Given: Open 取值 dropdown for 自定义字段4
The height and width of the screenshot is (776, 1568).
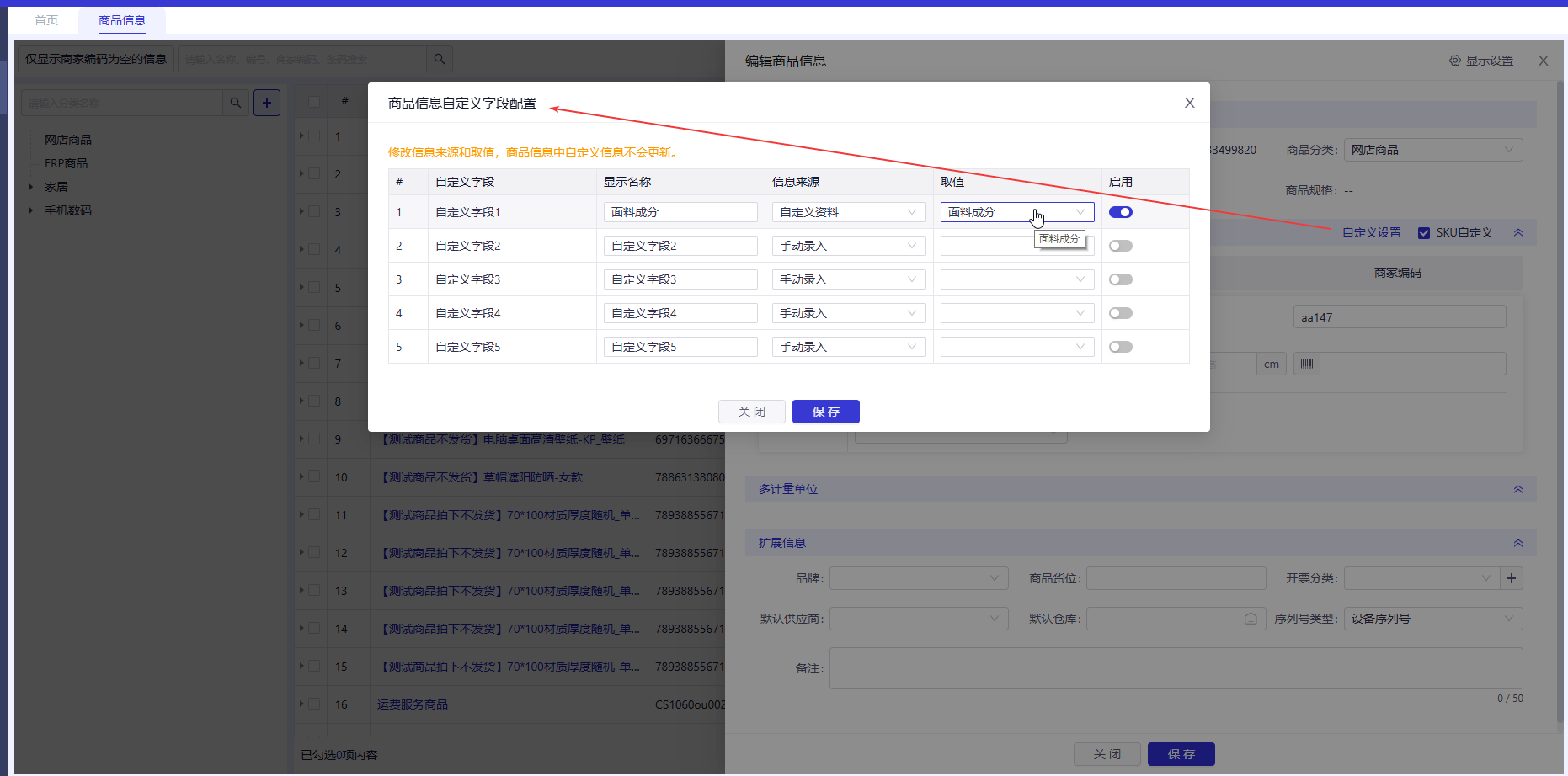Looking at the screenshot, I should (1017, 313).
